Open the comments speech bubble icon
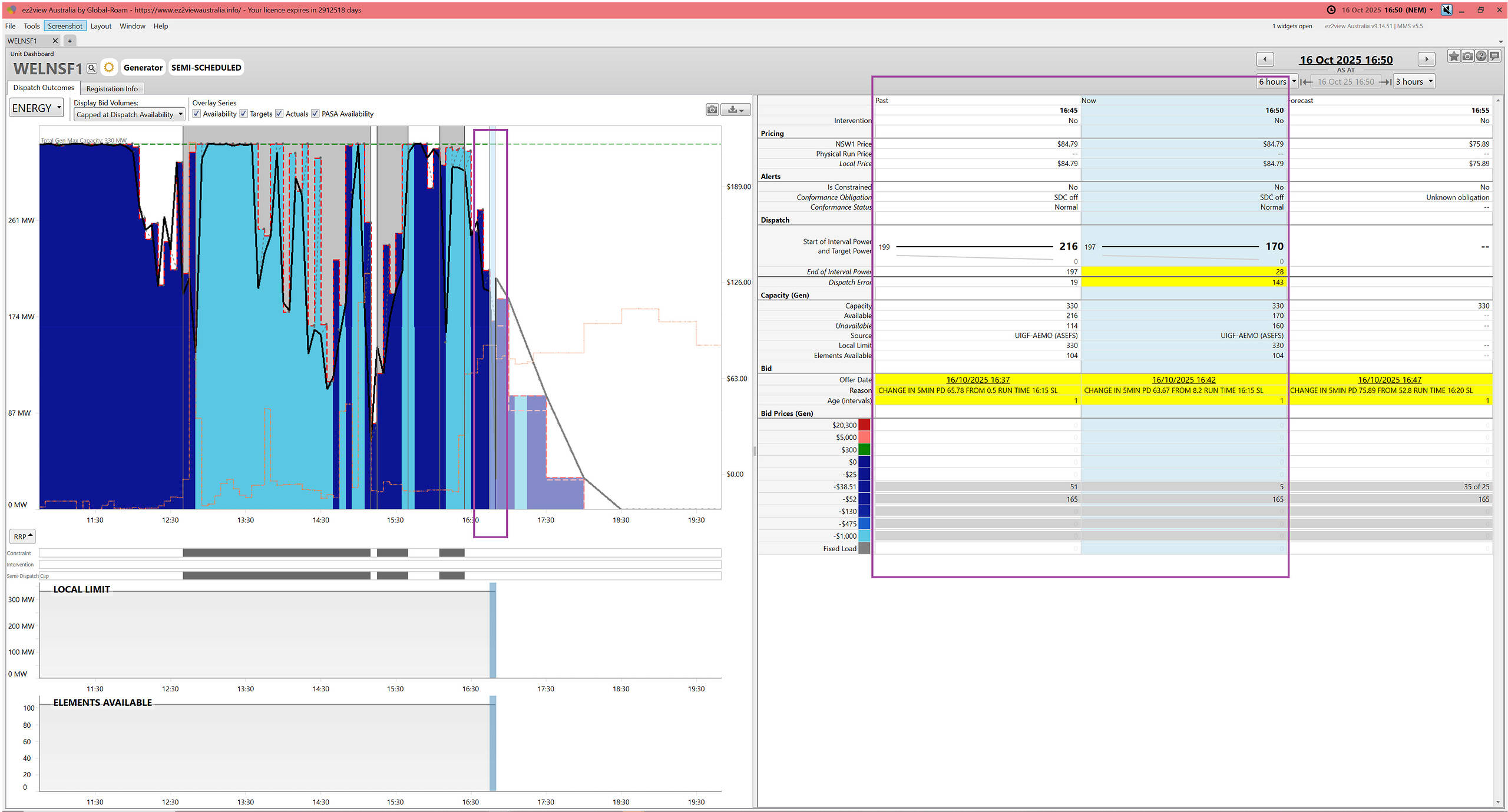The image size is (1508, 812). click(x=1494, y=57)
